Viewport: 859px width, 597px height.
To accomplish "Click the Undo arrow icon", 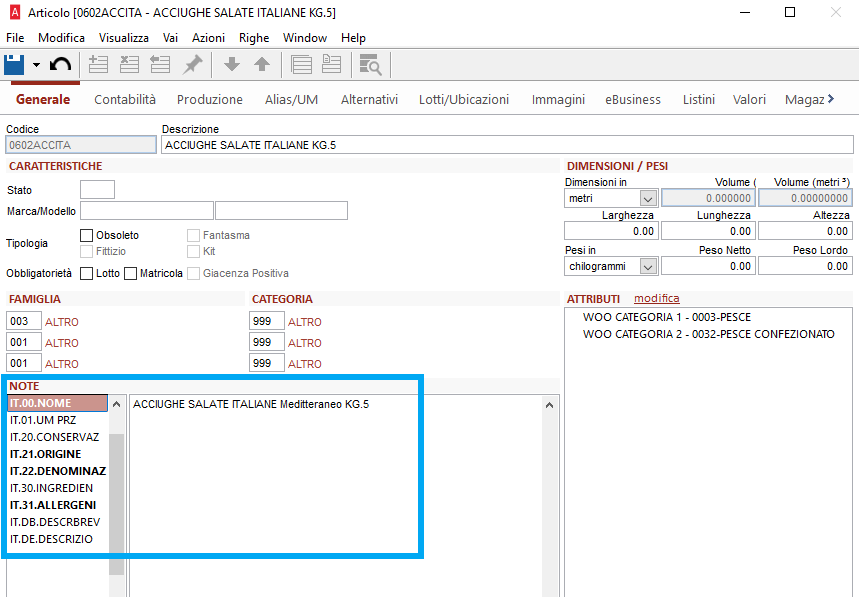I will coord(60,65).
